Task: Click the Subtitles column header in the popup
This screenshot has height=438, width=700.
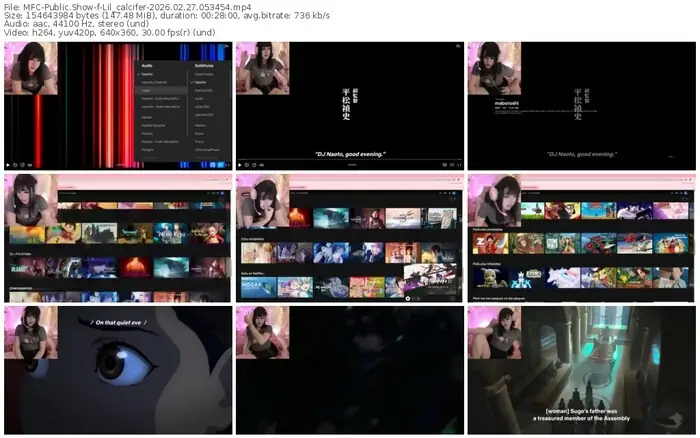Action: pos(203,65)
